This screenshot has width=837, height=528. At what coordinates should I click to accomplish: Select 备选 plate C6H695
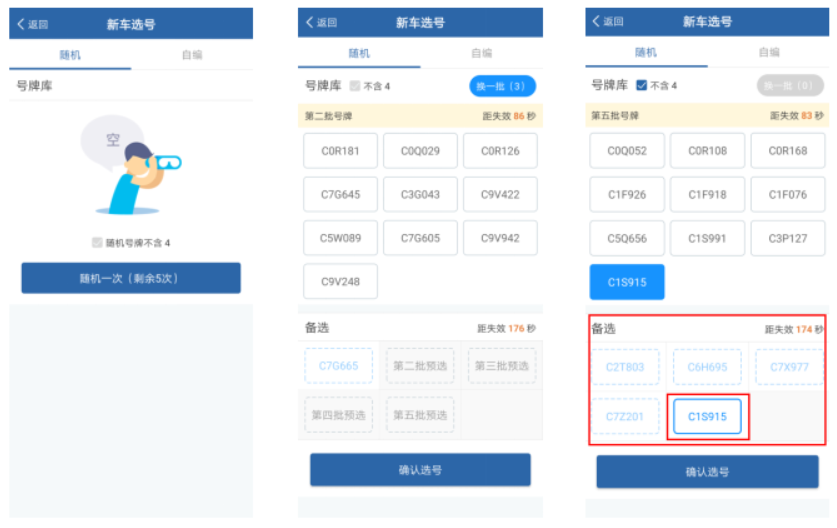click(x=707, y=367)
